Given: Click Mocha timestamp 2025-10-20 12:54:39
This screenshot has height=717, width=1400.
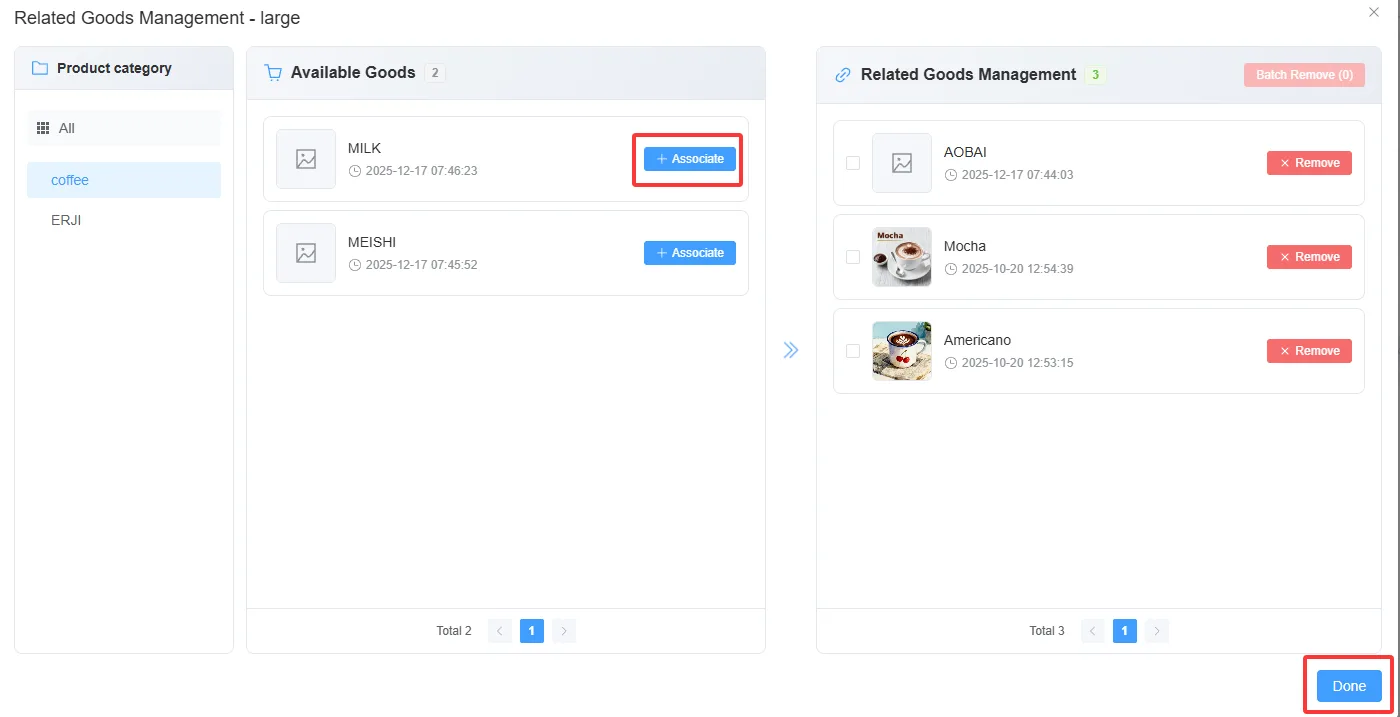Looking at the screenshot, I should click(x=1018, y=269).
